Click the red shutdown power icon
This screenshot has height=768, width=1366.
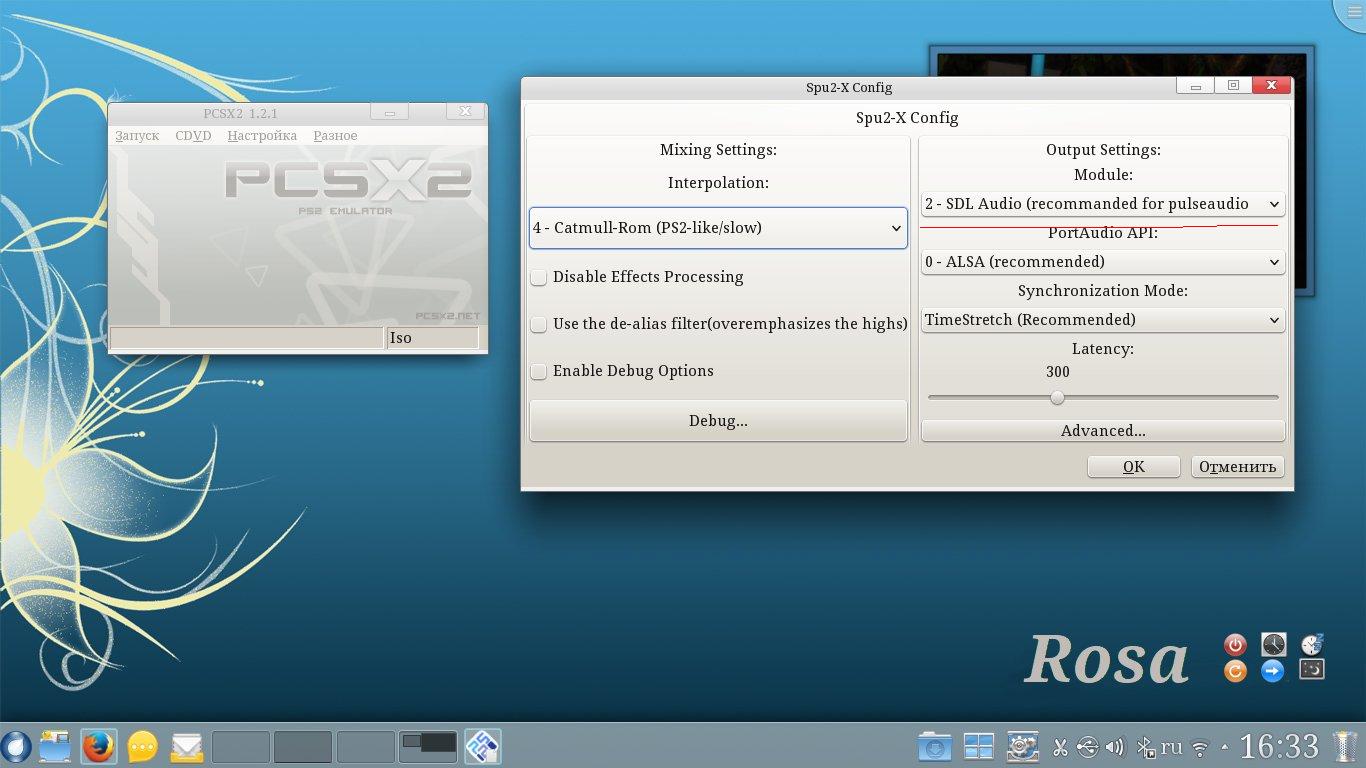click(1235, 645)
